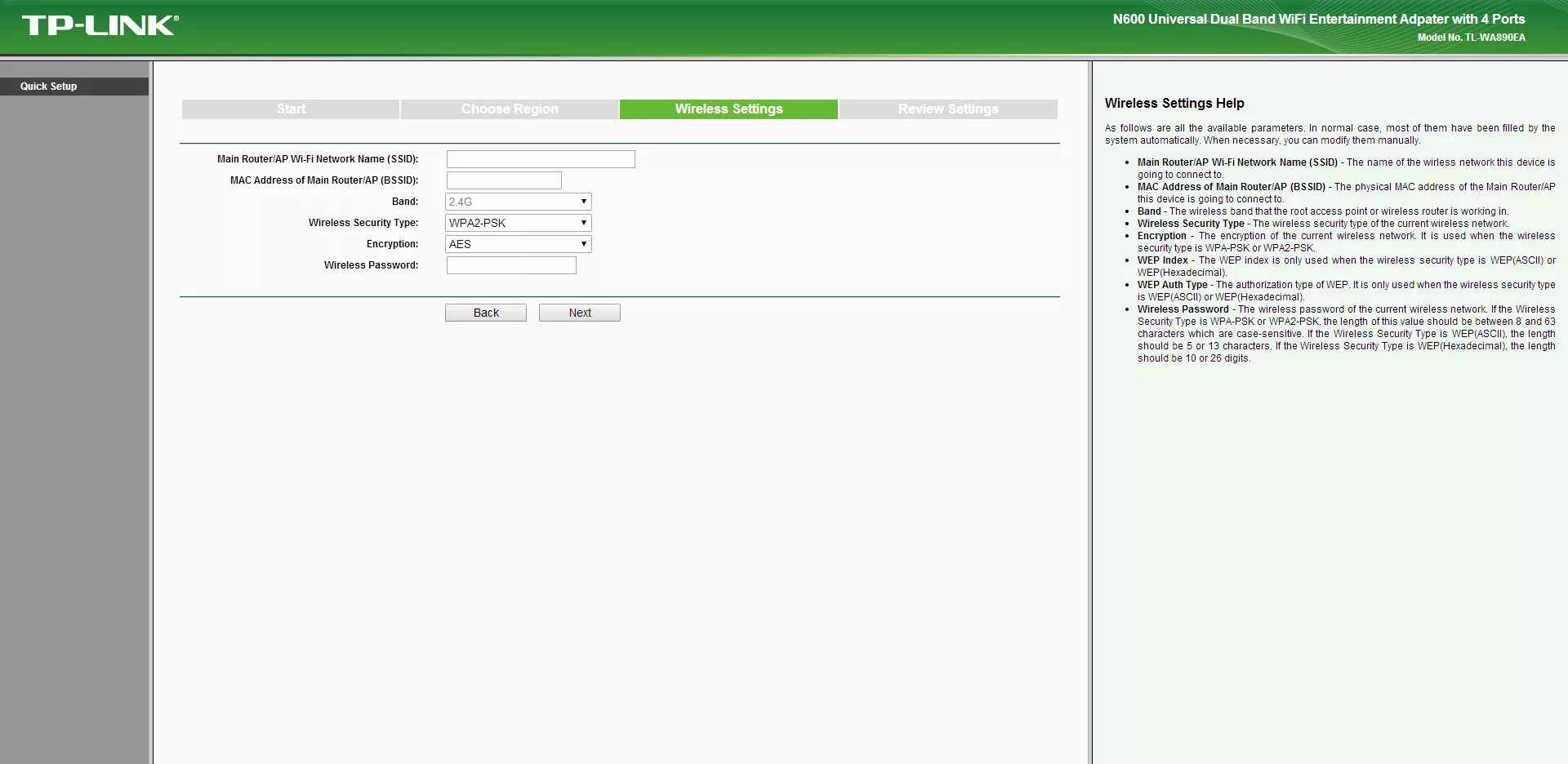
Task: Click the TP-LINK logo
Action: (100, 25)
